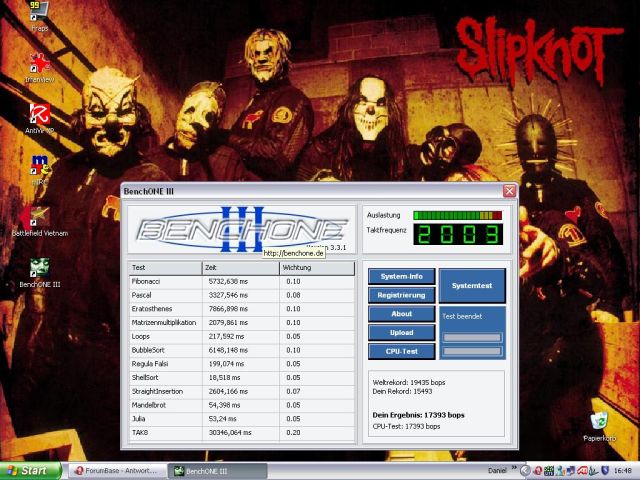Open System-Info in BenchONE
Image resolution: width=640 pixels, height=480 pixels.
coord(402,276)
